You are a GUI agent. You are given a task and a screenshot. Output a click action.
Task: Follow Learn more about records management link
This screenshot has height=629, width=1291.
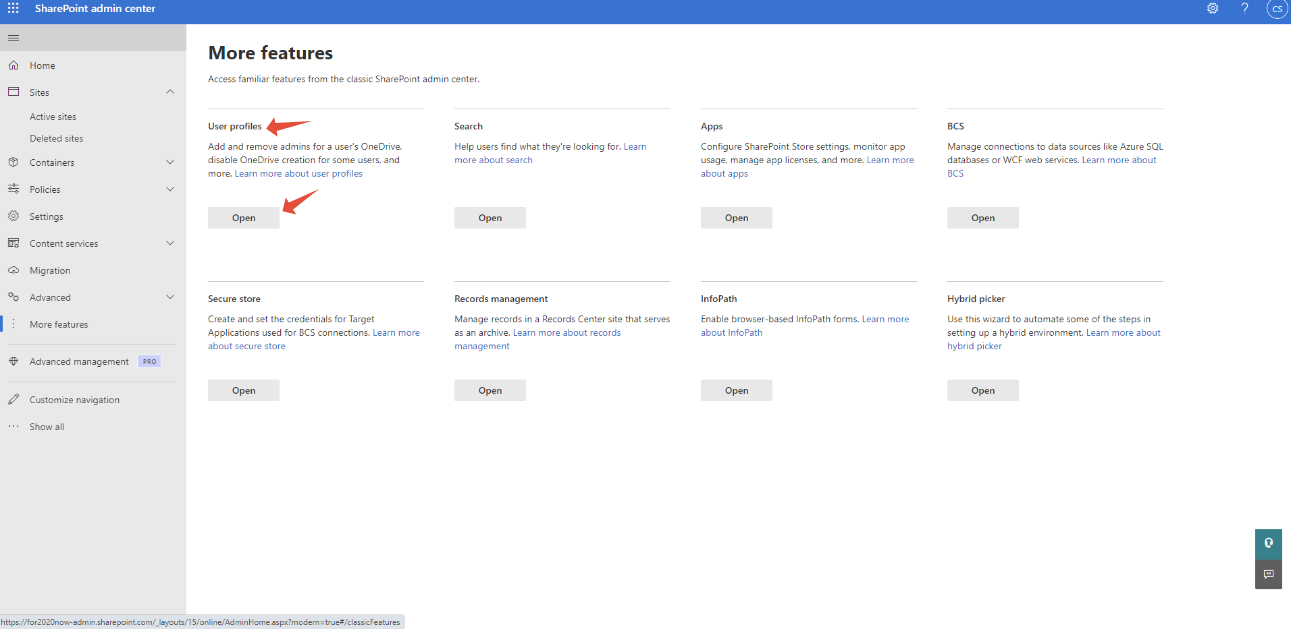click(566, 333)
